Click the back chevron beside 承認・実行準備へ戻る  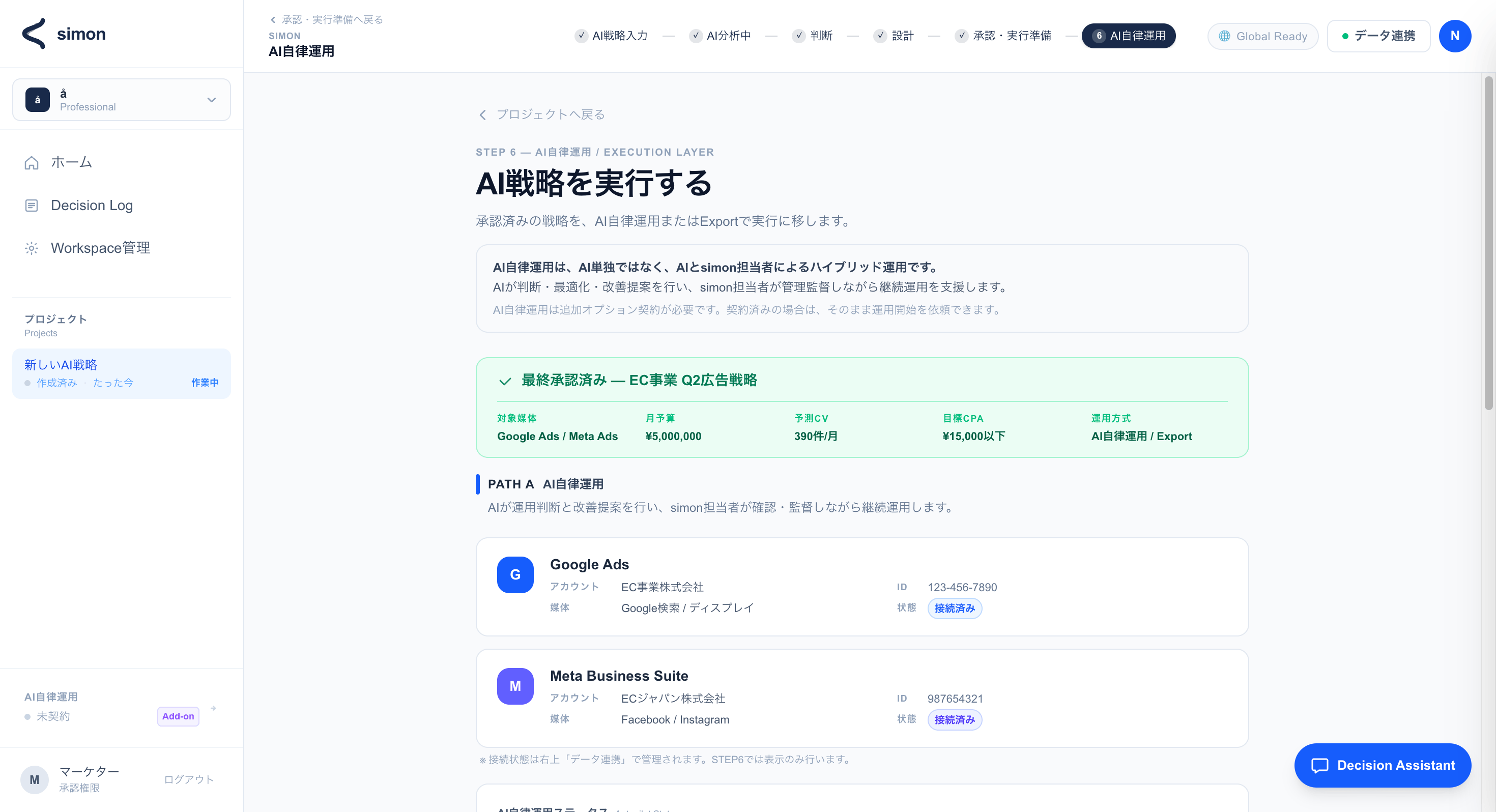tap(273, 20)
